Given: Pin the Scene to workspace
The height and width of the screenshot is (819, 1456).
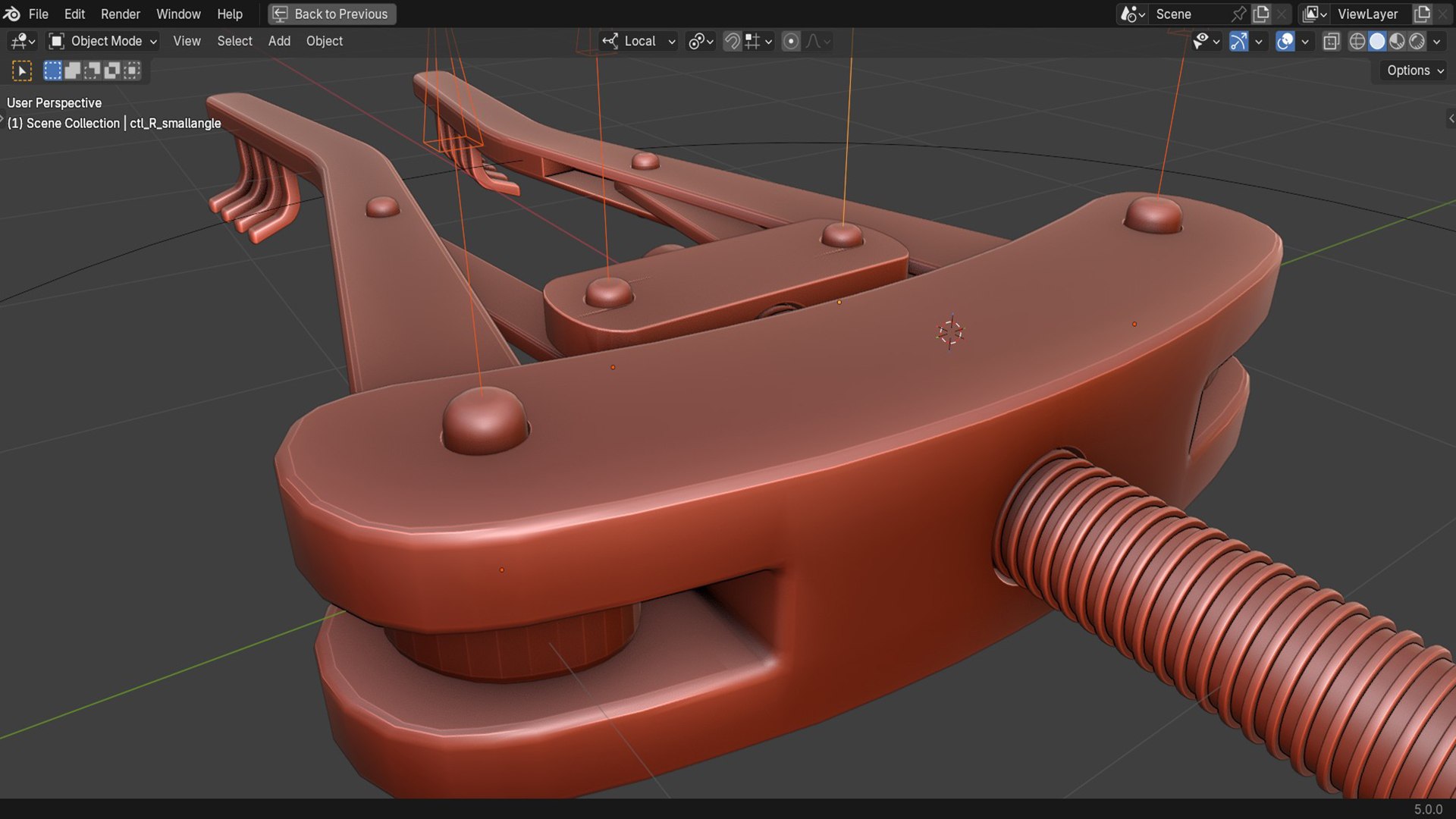Looking at the screenshot, I should [x=1239, y=14].
